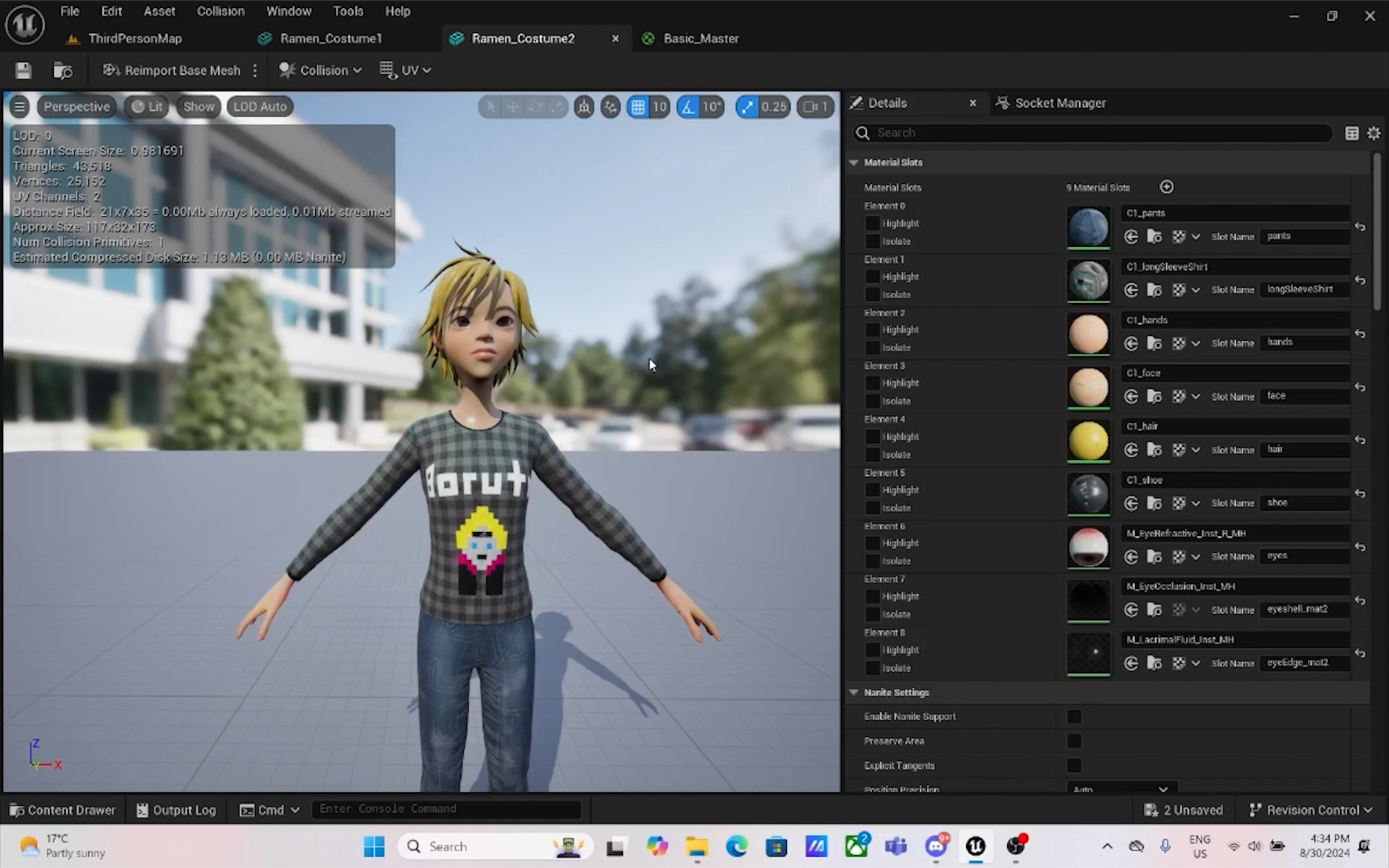Image resolution: width=1389 pixels, height=868 pixels.
Task: Switch to the Socket Manager tab
Action: [x=1060, y=103]
